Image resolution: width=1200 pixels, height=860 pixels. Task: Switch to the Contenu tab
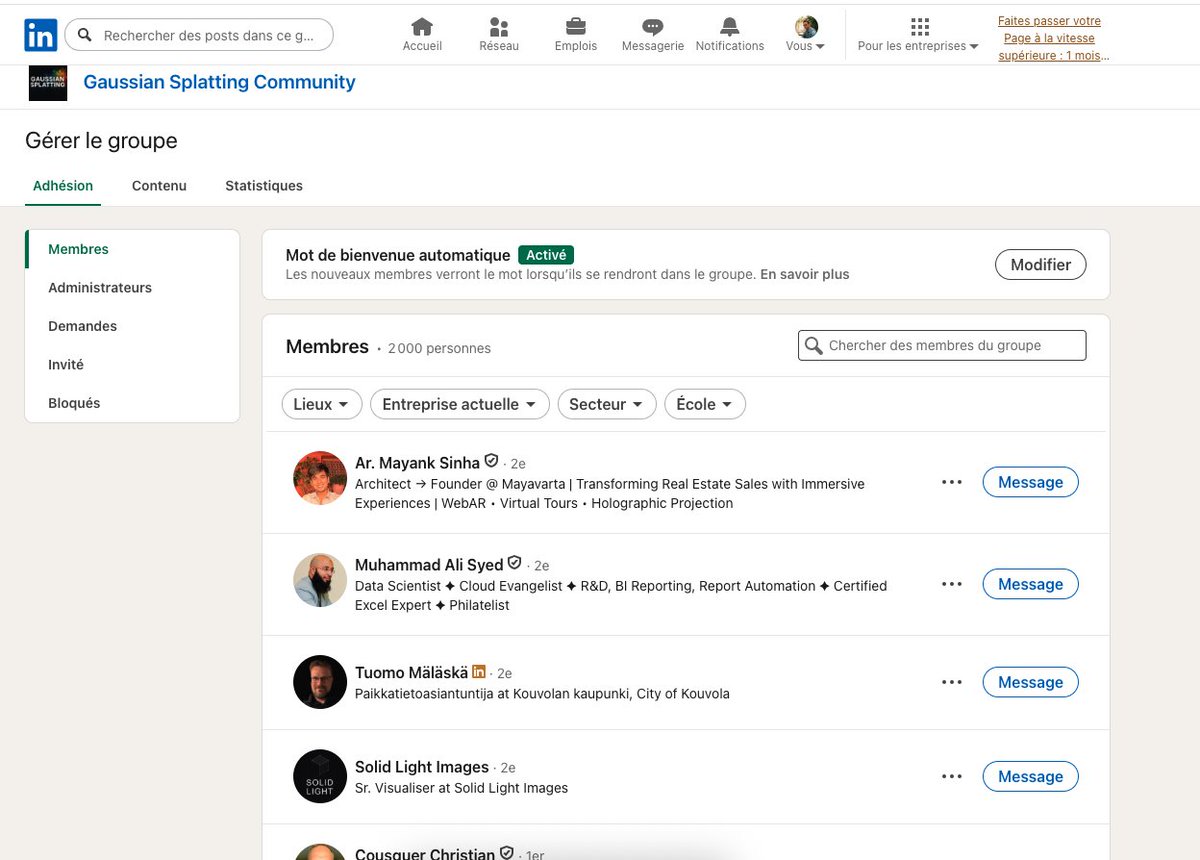(159, 186)
